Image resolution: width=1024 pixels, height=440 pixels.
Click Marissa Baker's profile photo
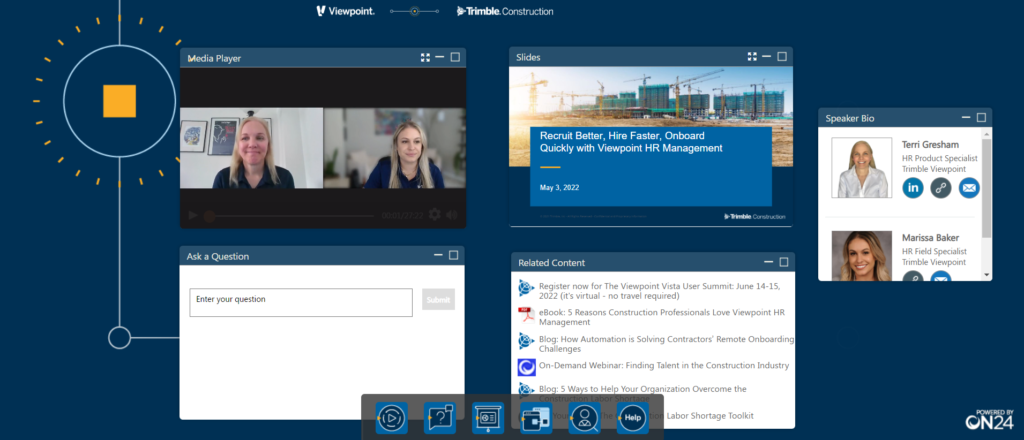(x=861, y=255)
